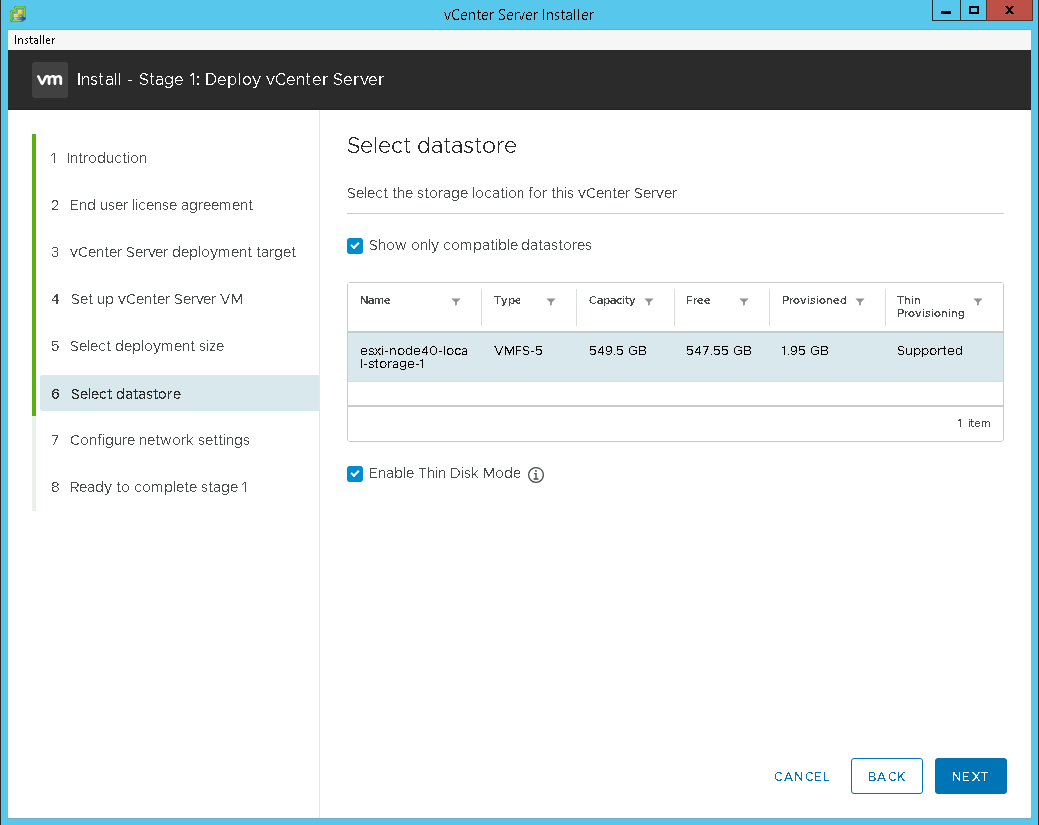Click the Free column filter icon
Image resolution: width=1039 pixels, height=825 pixels.
tap(744, 301)
